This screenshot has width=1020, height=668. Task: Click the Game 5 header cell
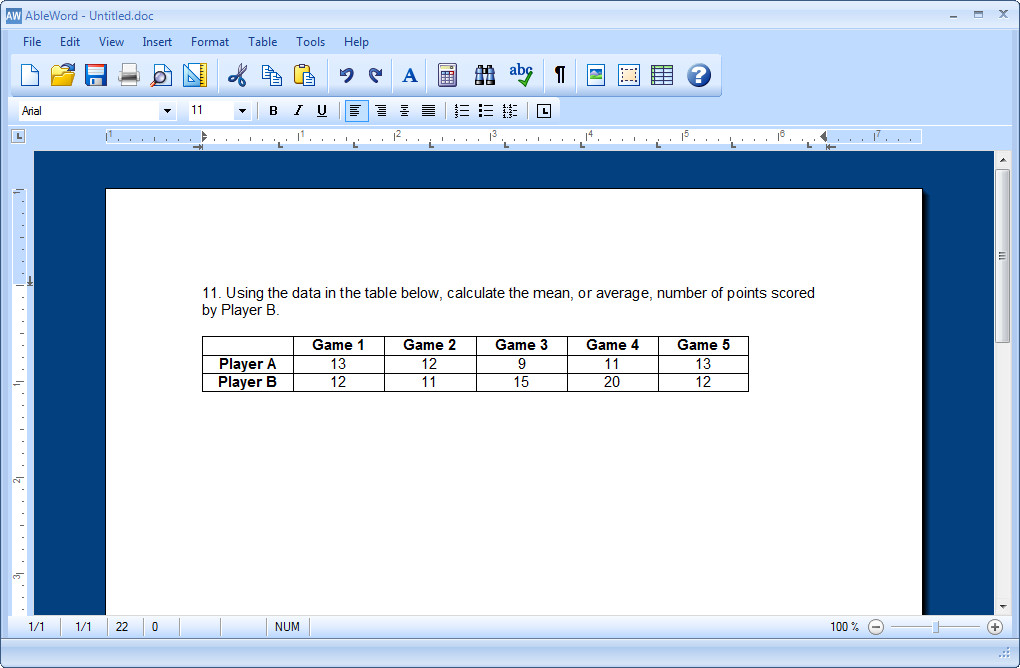click(x=703, y=345)
